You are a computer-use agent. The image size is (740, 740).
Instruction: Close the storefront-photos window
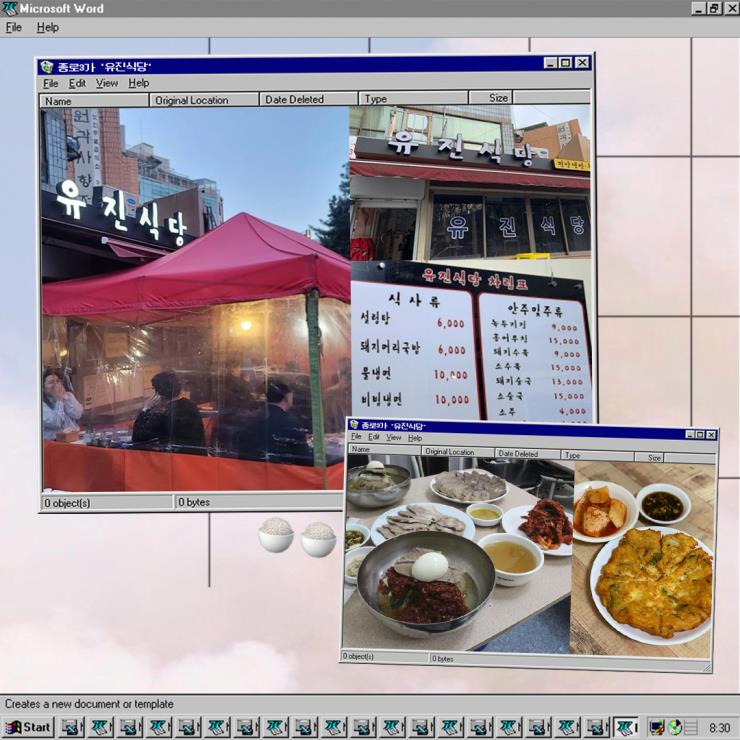click(x=582, y=62)
